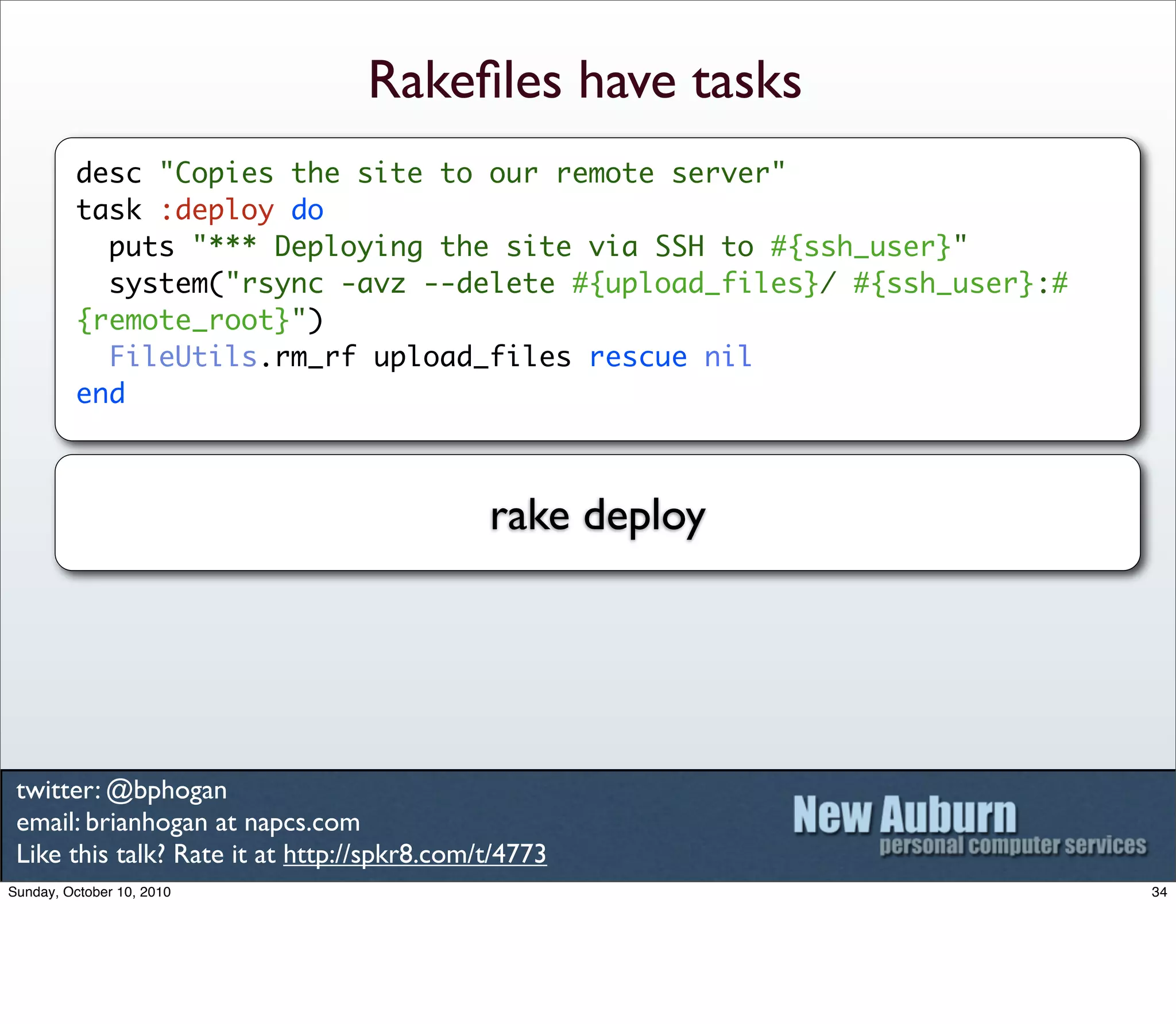Click the system("rsync -avz --delete line
This screenshot has height=1024, width=1176.
(x=589, y=284)
